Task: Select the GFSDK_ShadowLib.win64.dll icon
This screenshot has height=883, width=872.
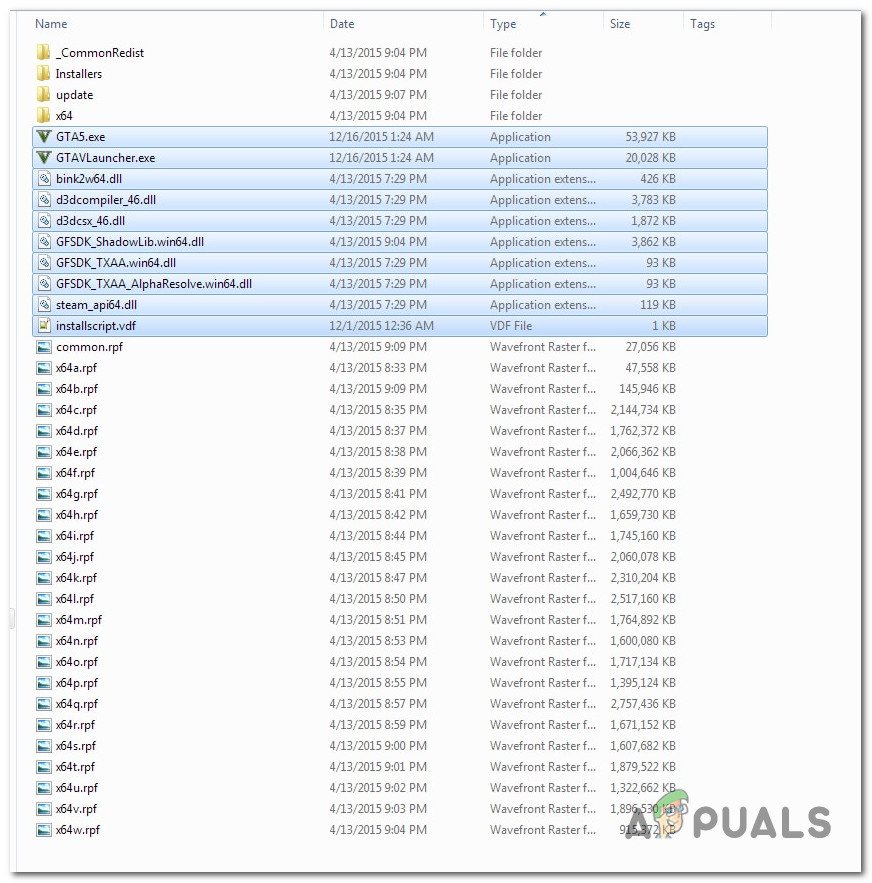Action: [x=43, y=241]
